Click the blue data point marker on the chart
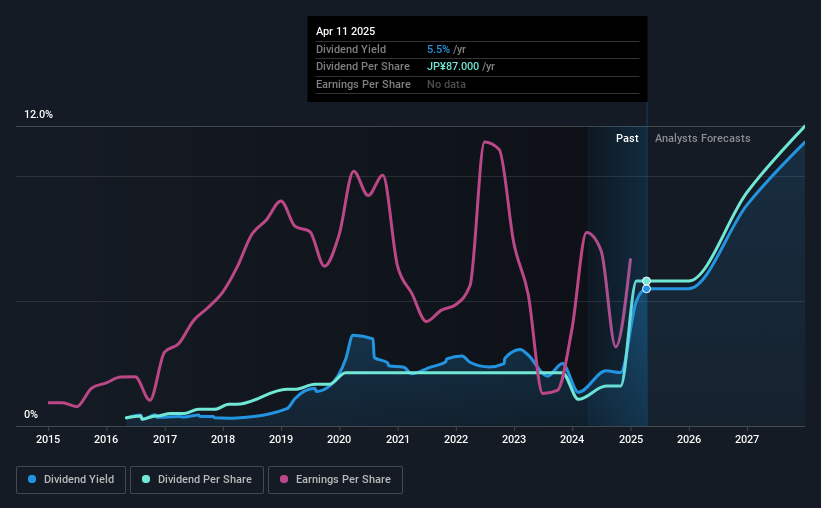821x508 pixels. 647,289
